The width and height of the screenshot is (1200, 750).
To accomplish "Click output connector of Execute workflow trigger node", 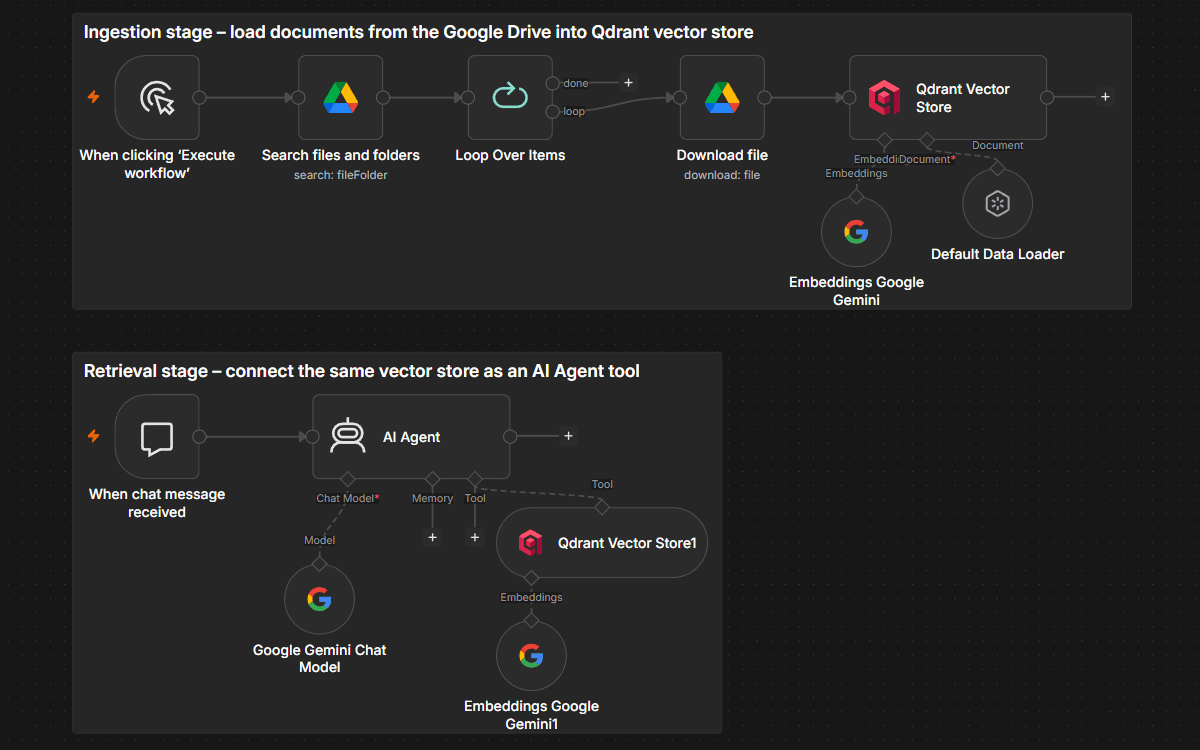I will point(199,97).
